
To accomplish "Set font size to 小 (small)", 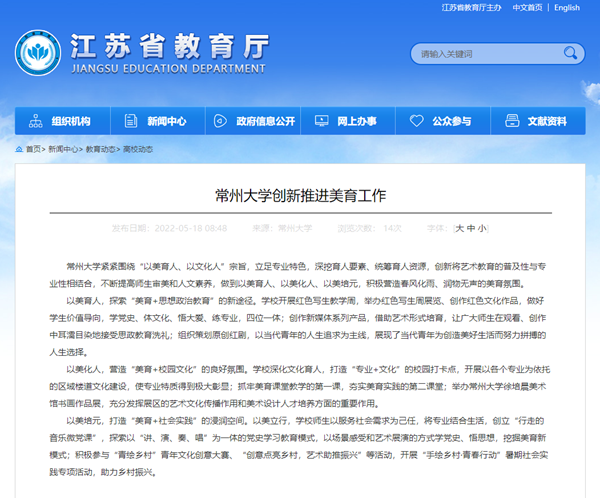I will coord(482,228).
